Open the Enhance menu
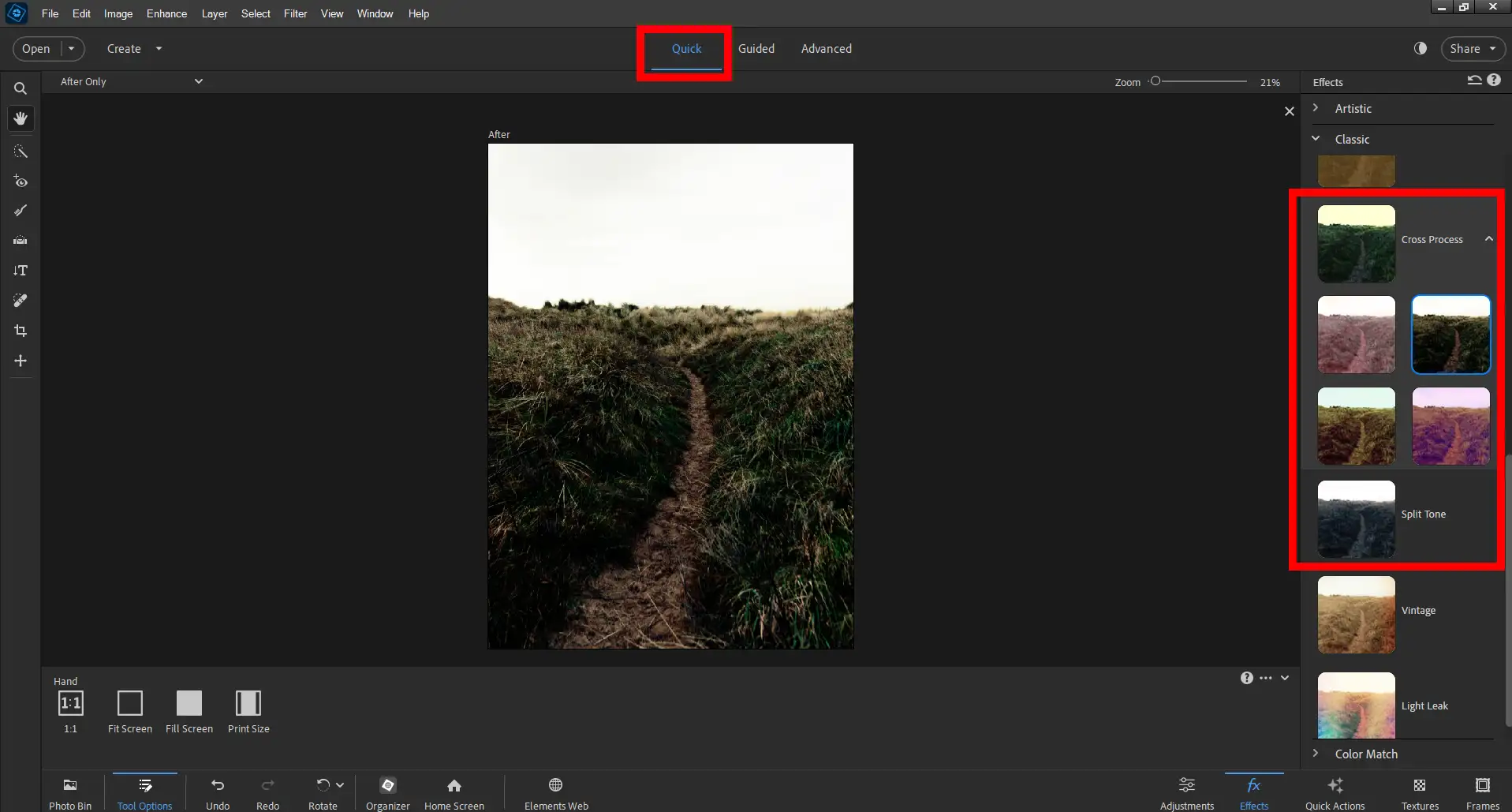This screenshot has height=812, width=1512. tap(166, 13)
